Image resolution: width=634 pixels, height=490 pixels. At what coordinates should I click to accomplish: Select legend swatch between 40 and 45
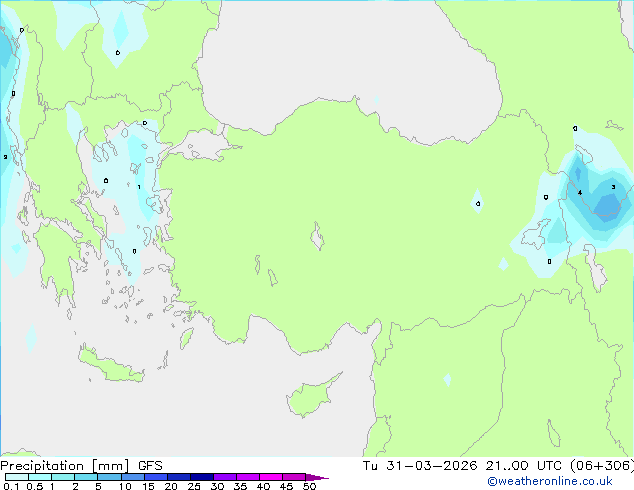[x=271, y=477]
